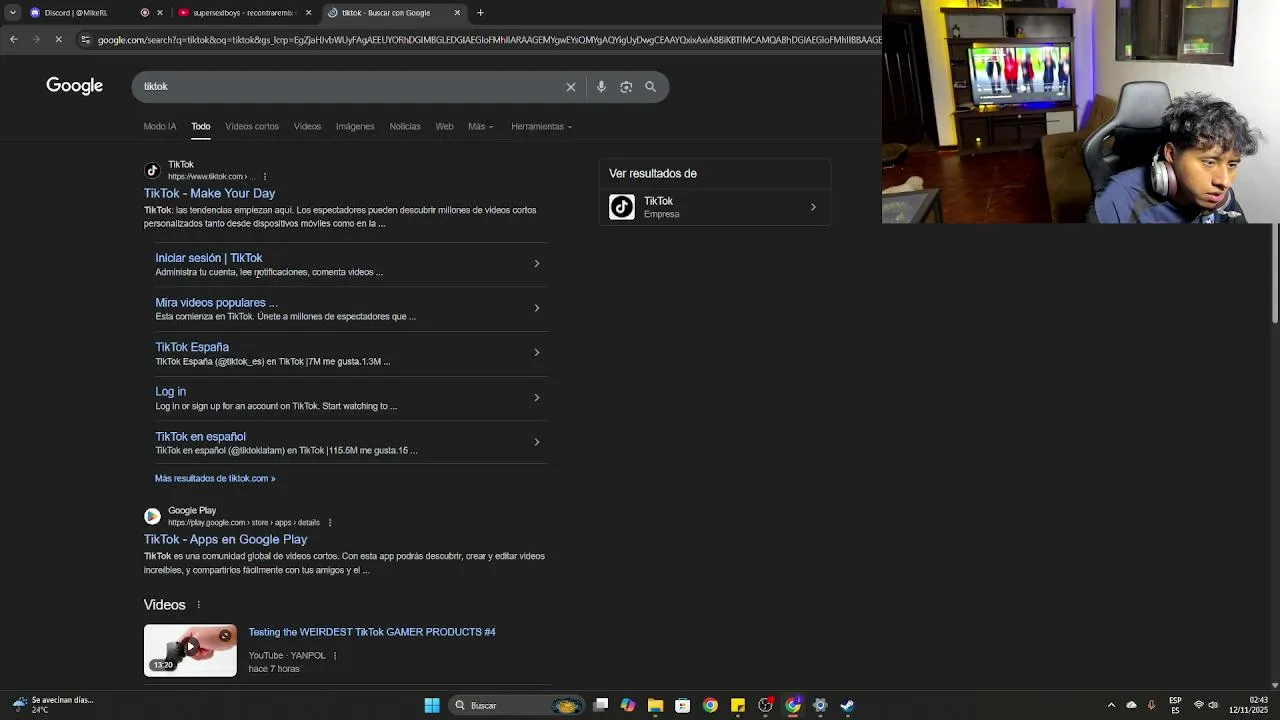This screenshot has width=1280, height=720.
Task: Start voice search with microphone icon
Action: 601,87
